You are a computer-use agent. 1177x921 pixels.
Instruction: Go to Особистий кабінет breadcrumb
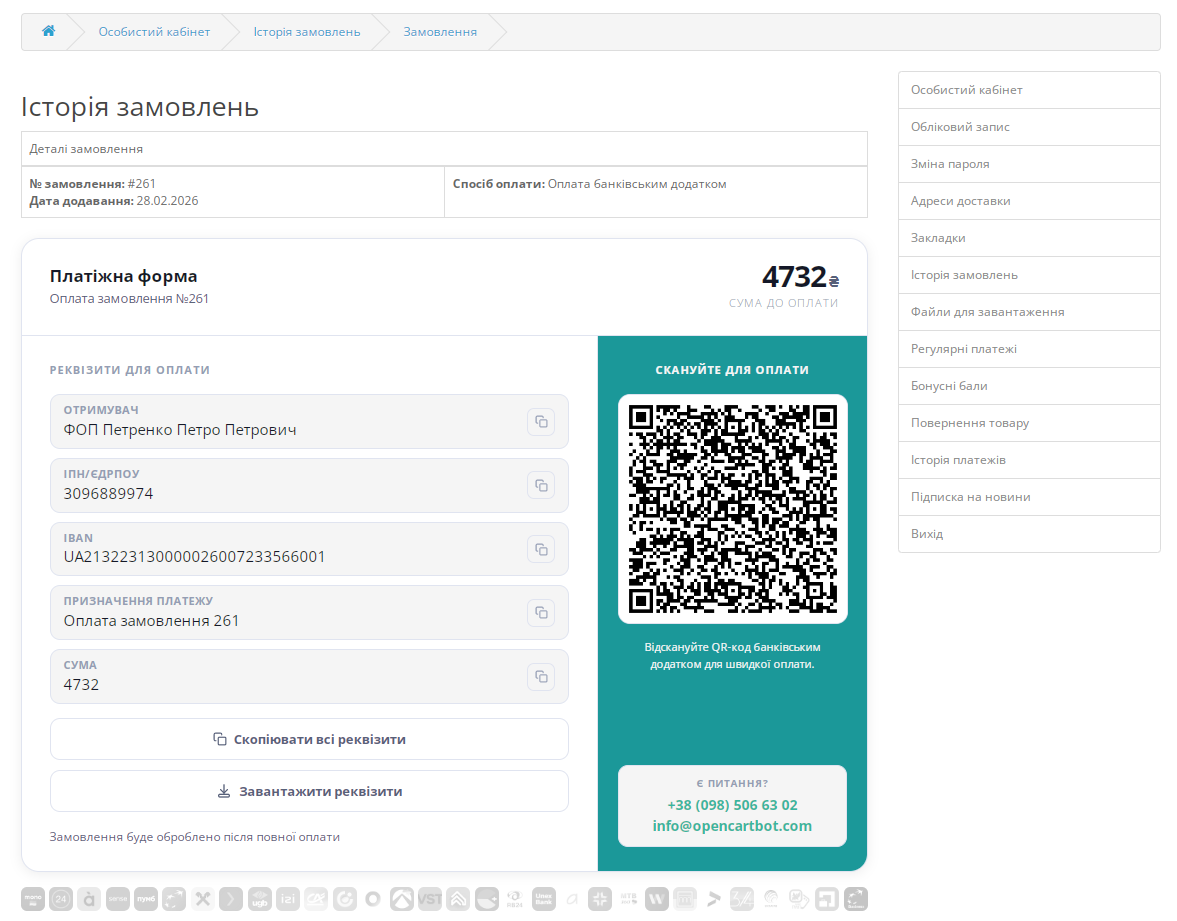tap(154, 32)
